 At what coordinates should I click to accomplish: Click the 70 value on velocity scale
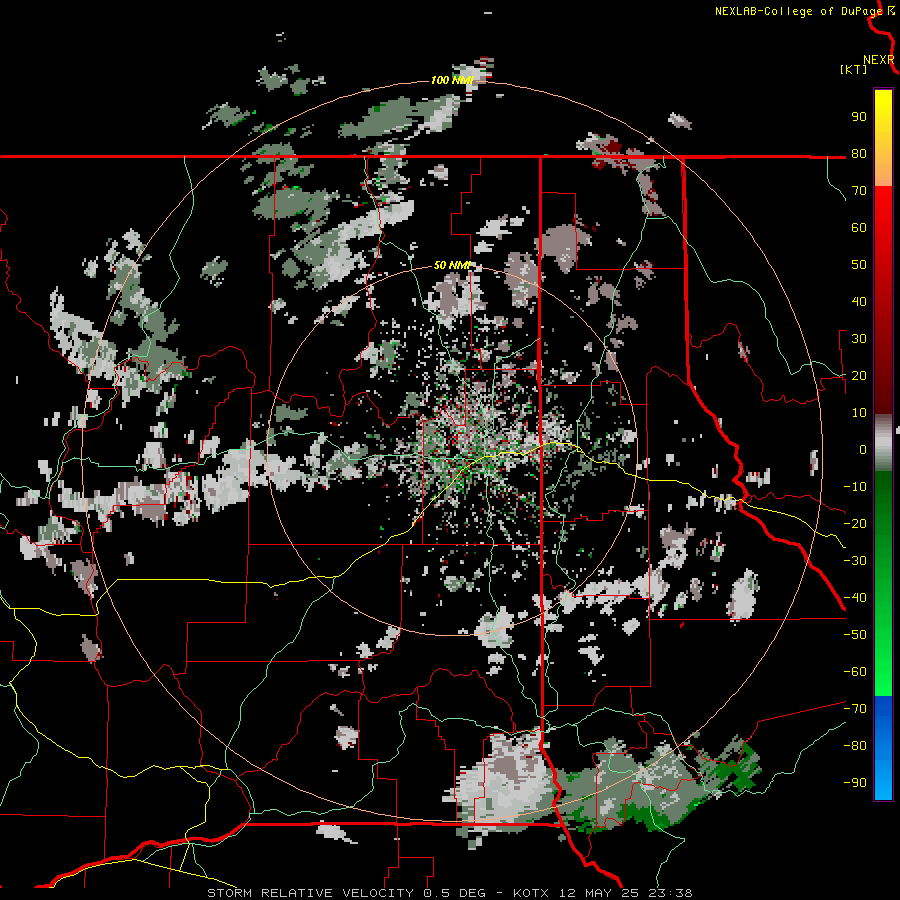click(x=859, y=191)
